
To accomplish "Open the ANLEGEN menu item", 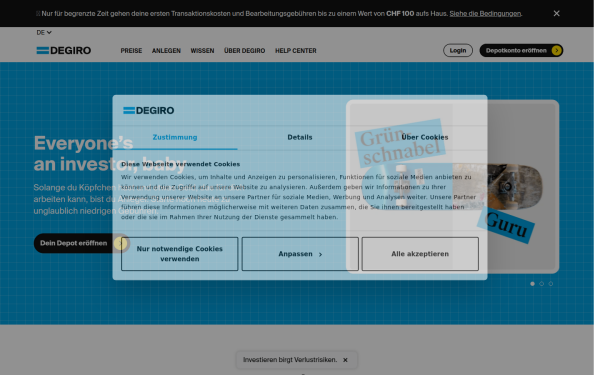I will coord(166,51).
